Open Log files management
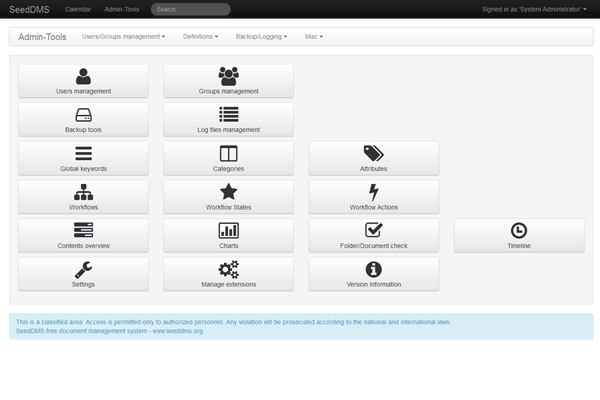Screen dimensions: 600x400 click(x=228, y=119)
